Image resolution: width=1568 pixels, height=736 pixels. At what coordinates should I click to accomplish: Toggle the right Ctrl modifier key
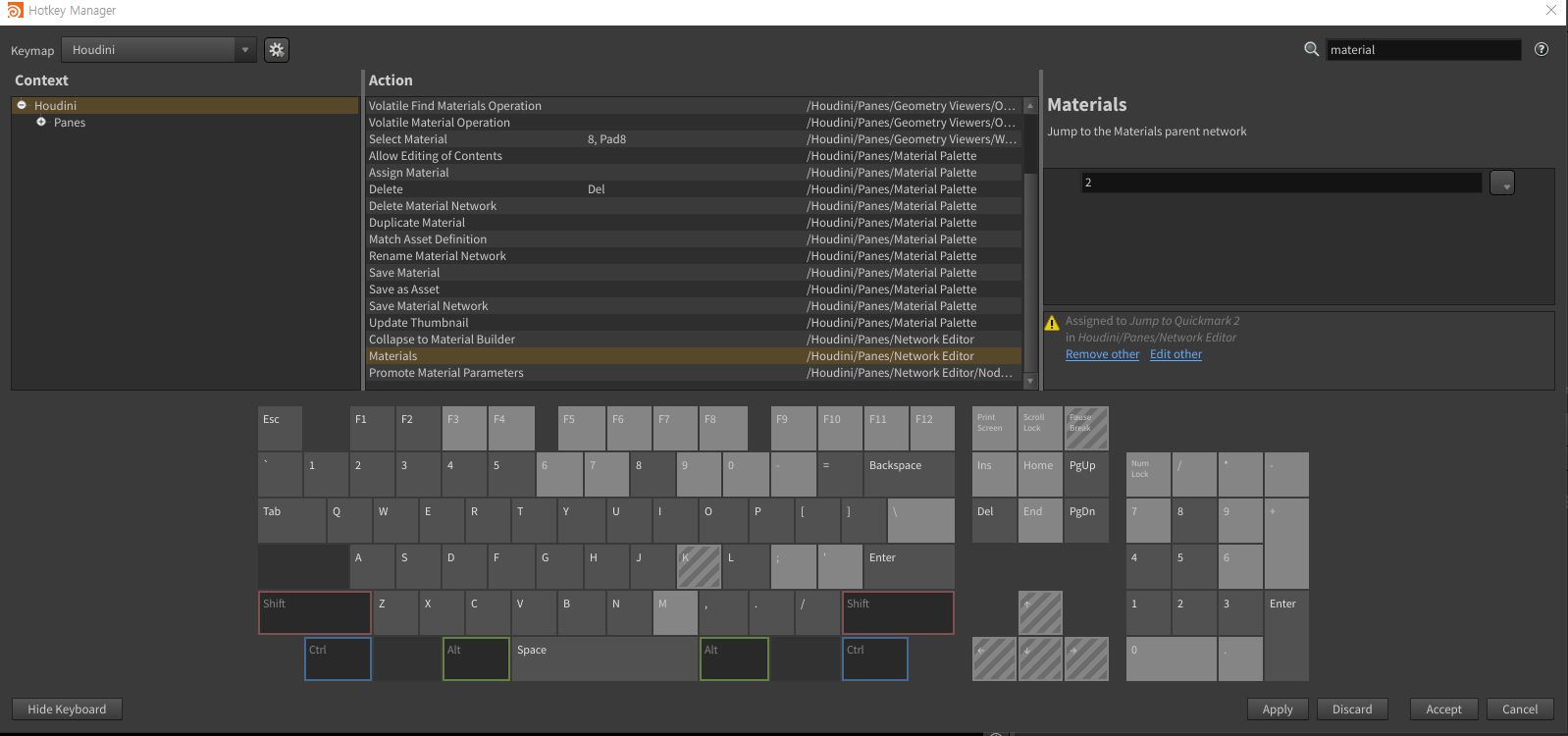875,658
